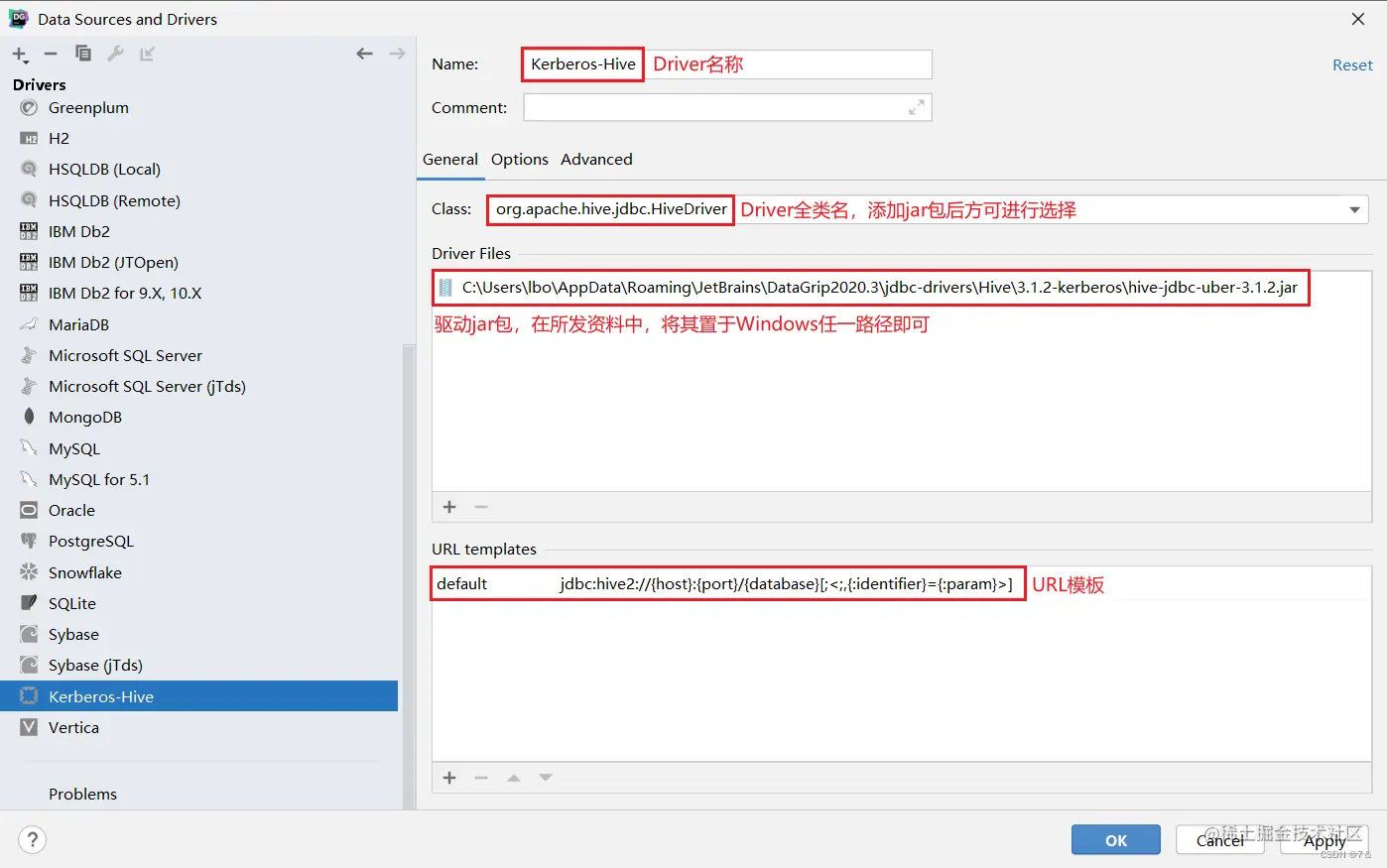This screenshot has height=868, width=1387.
Task: Click the make global/export toolbar icon
Action: (x=147, y=54)
